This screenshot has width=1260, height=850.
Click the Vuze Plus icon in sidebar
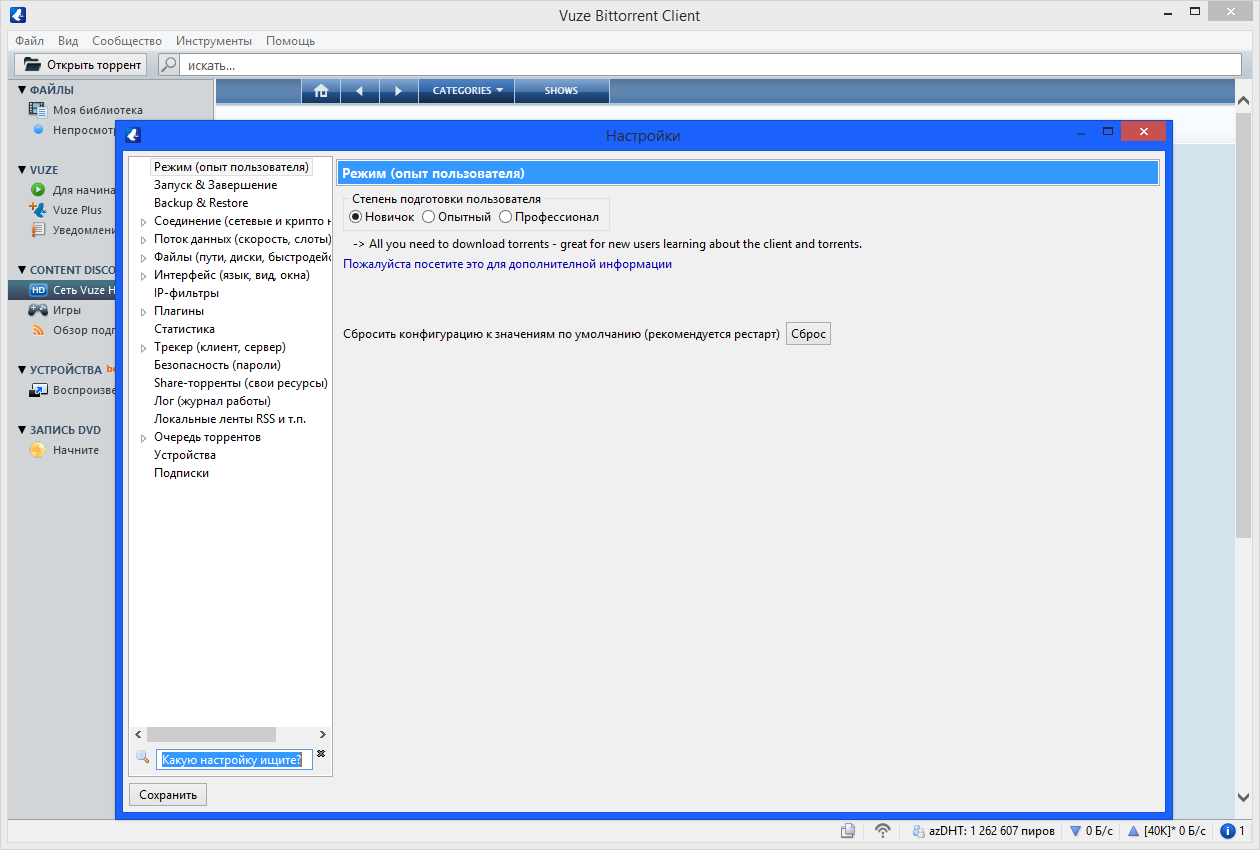tap(38, 210)
